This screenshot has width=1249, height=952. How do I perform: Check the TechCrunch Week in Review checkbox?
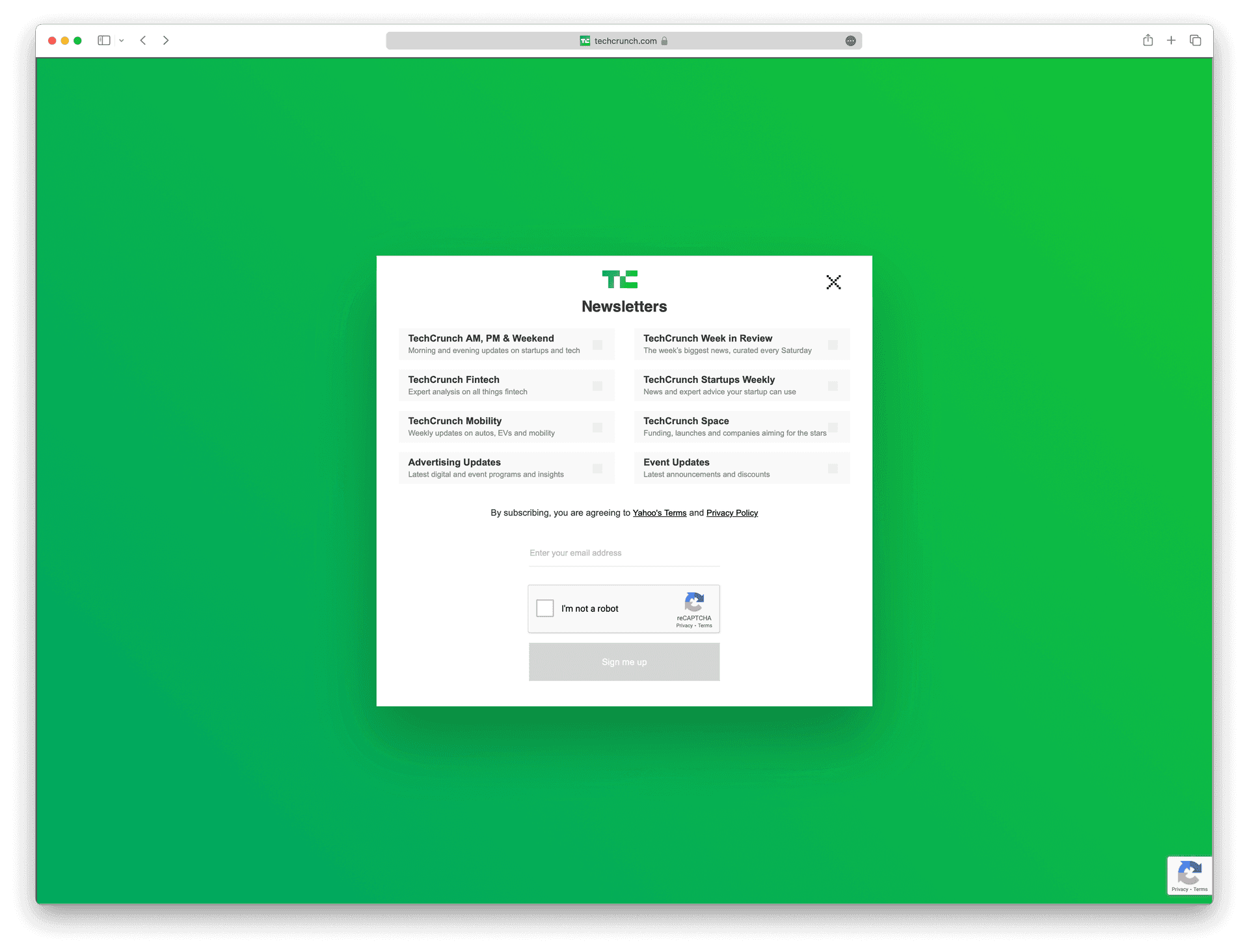(833, 345)
